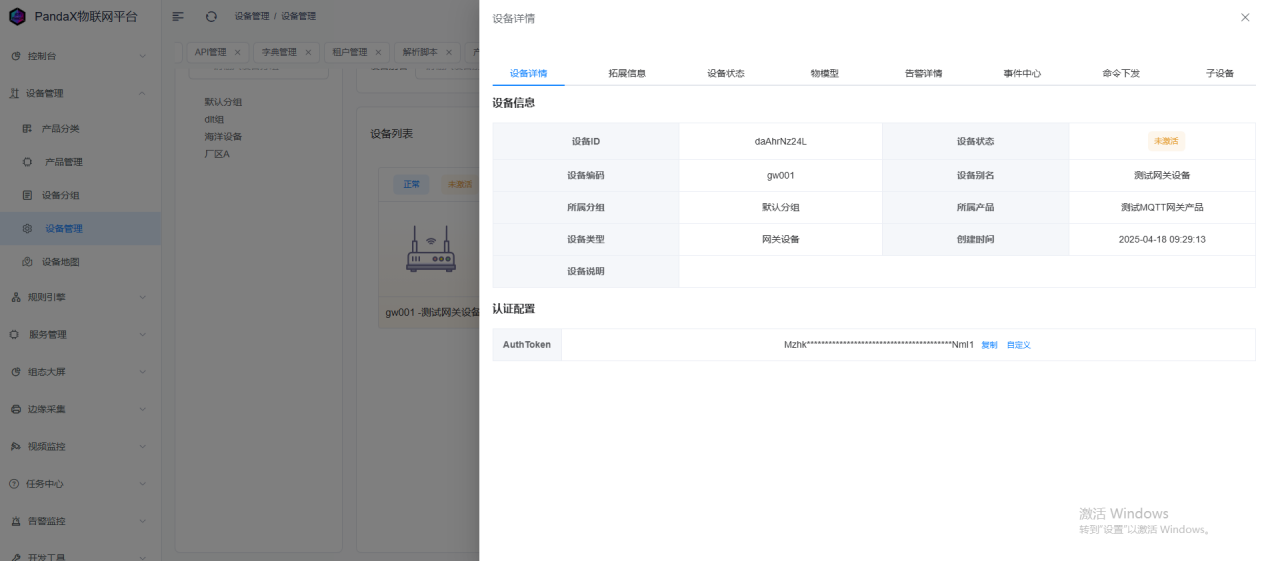Collapse the 设备管理 parent menu chevron
1268x561 pixels.
(142, 93)
